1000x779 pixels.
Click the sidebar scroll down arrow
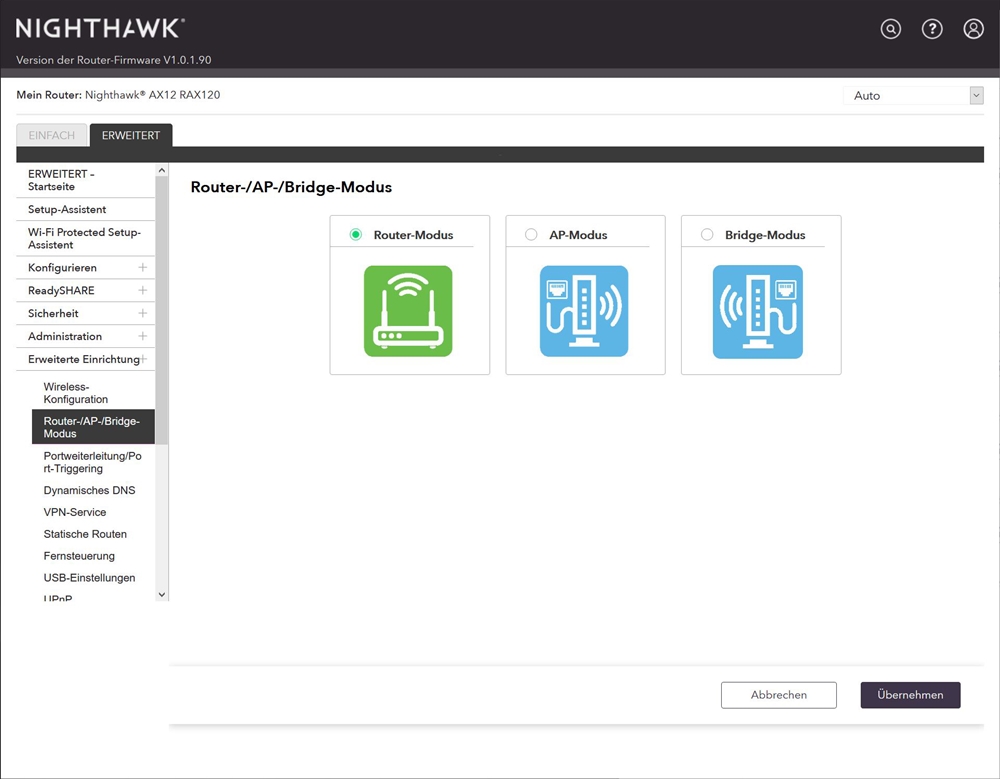point(162,594)
